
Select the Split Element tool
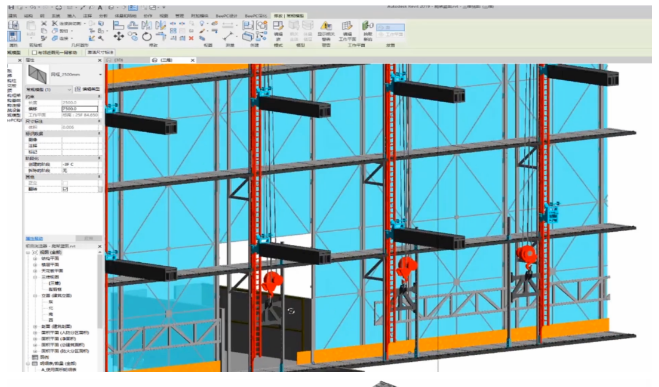point(173,24)
